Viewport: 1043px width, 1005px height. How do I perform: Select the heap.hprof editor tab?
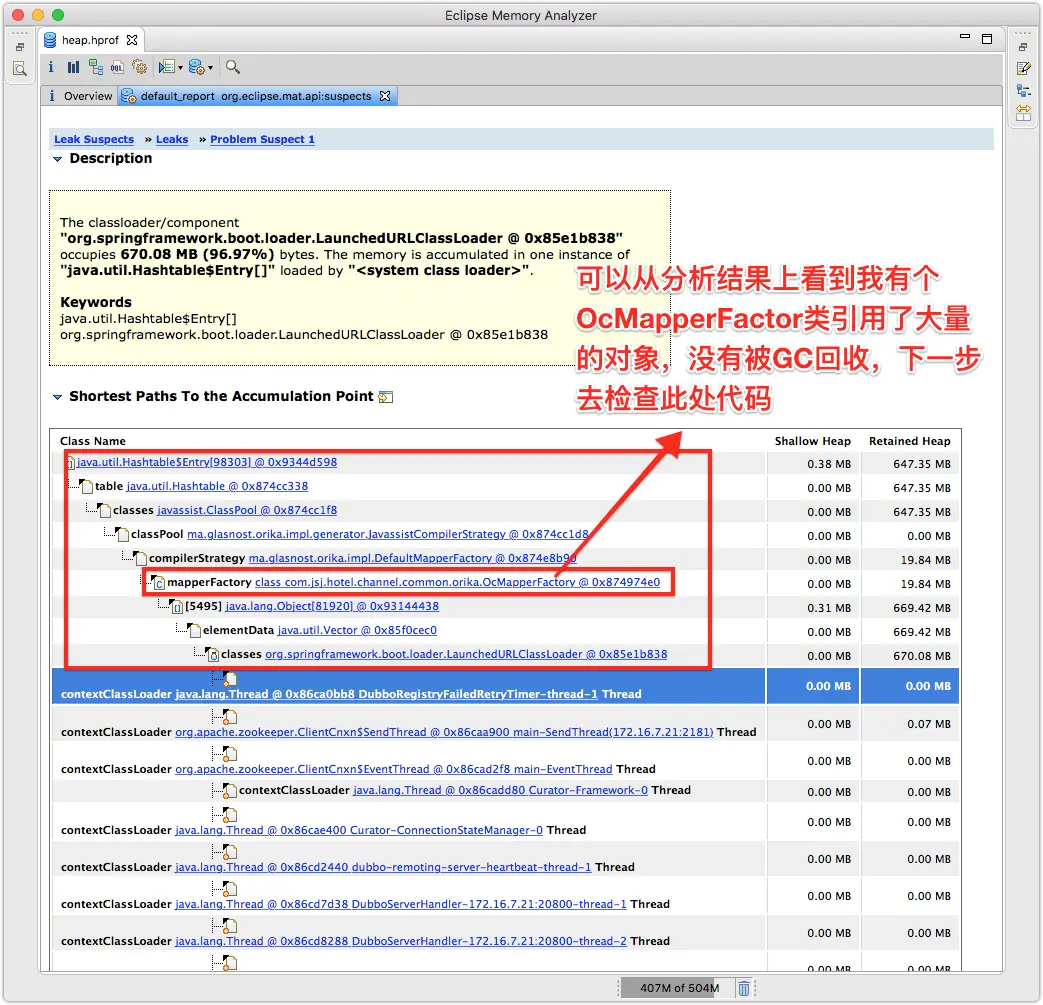(x=90, y=40)
